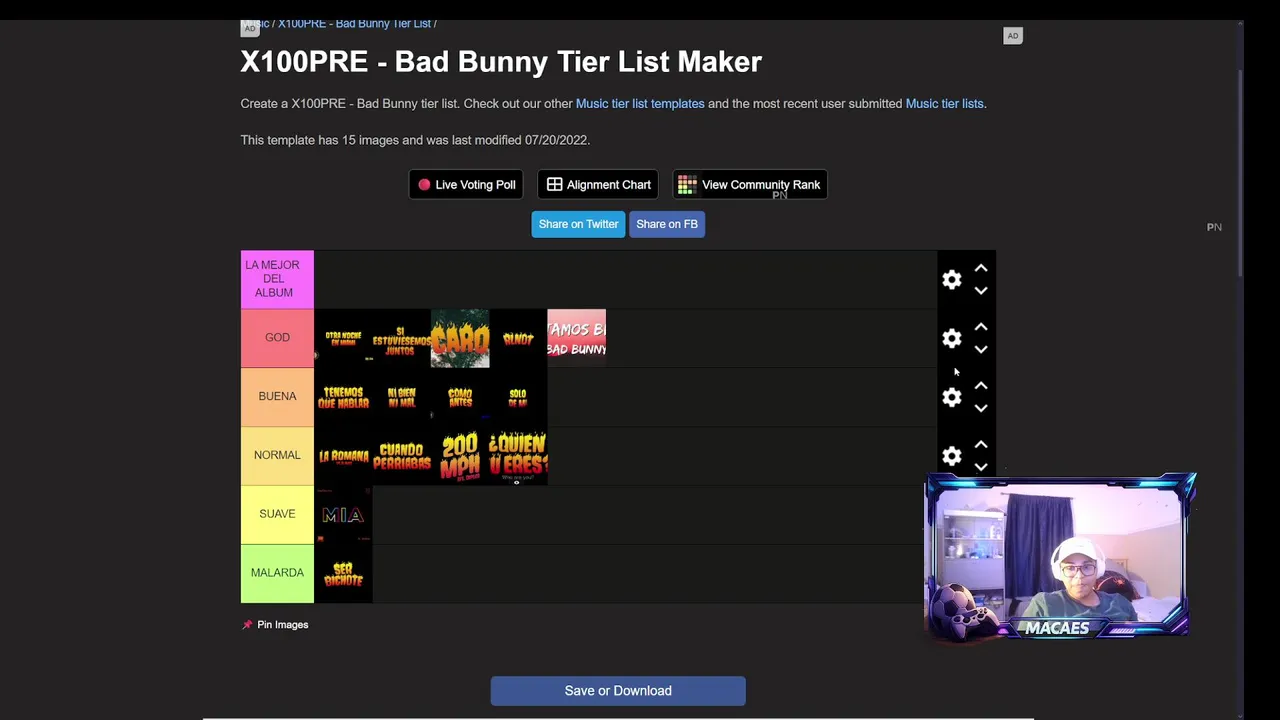Share the tier list on FB
Screen dimensions: 1280x720
[667, 224]
